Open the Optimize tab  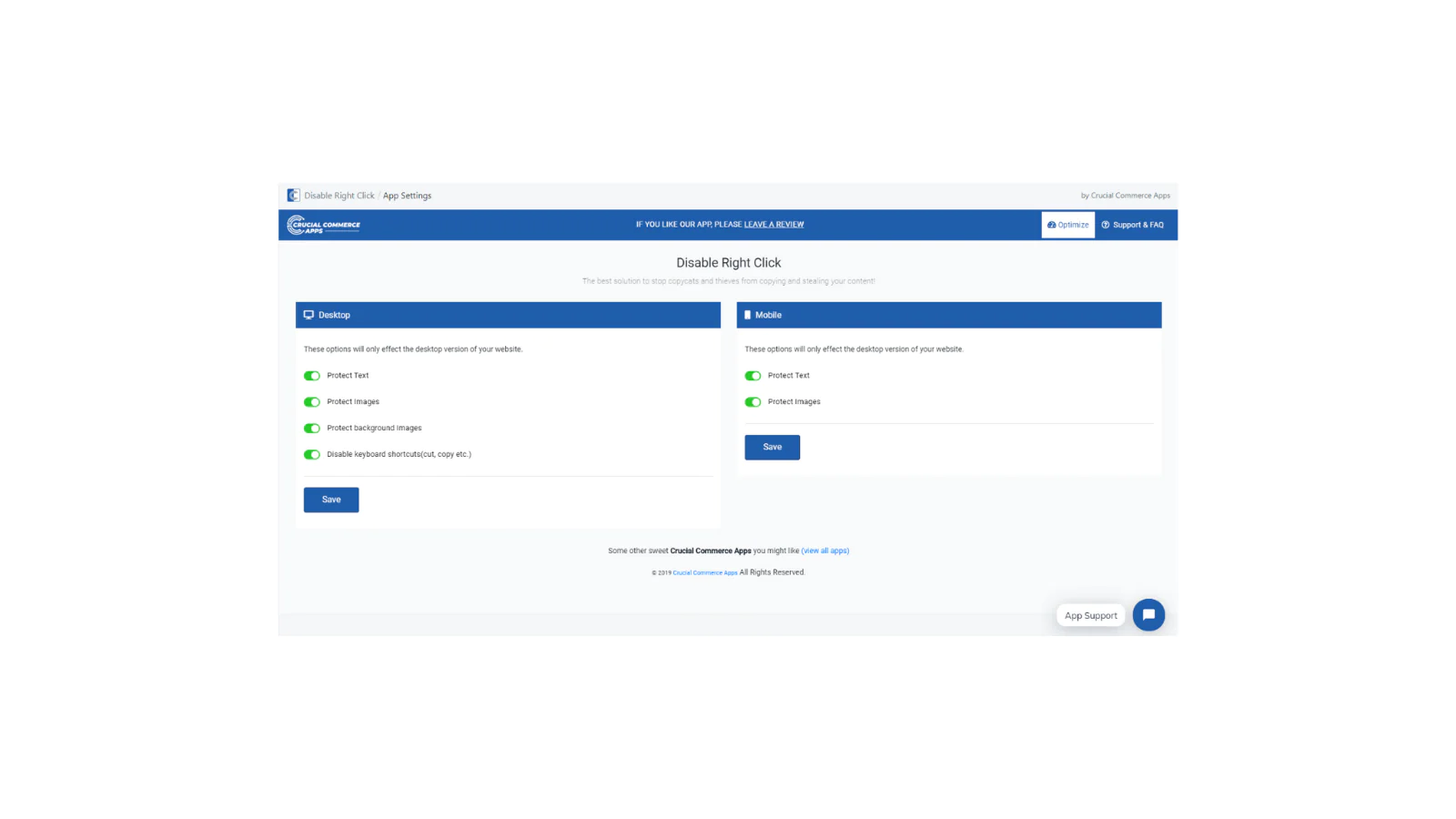[x=1068, y=225]
